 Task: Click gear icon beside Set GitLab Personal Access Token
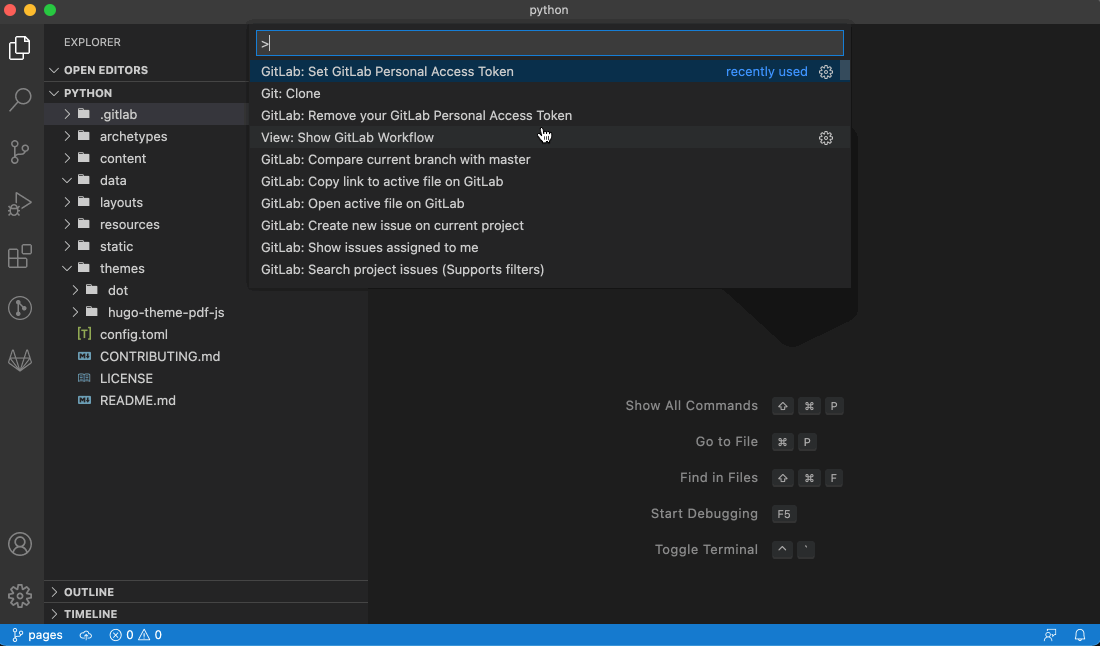coord(826,72)
